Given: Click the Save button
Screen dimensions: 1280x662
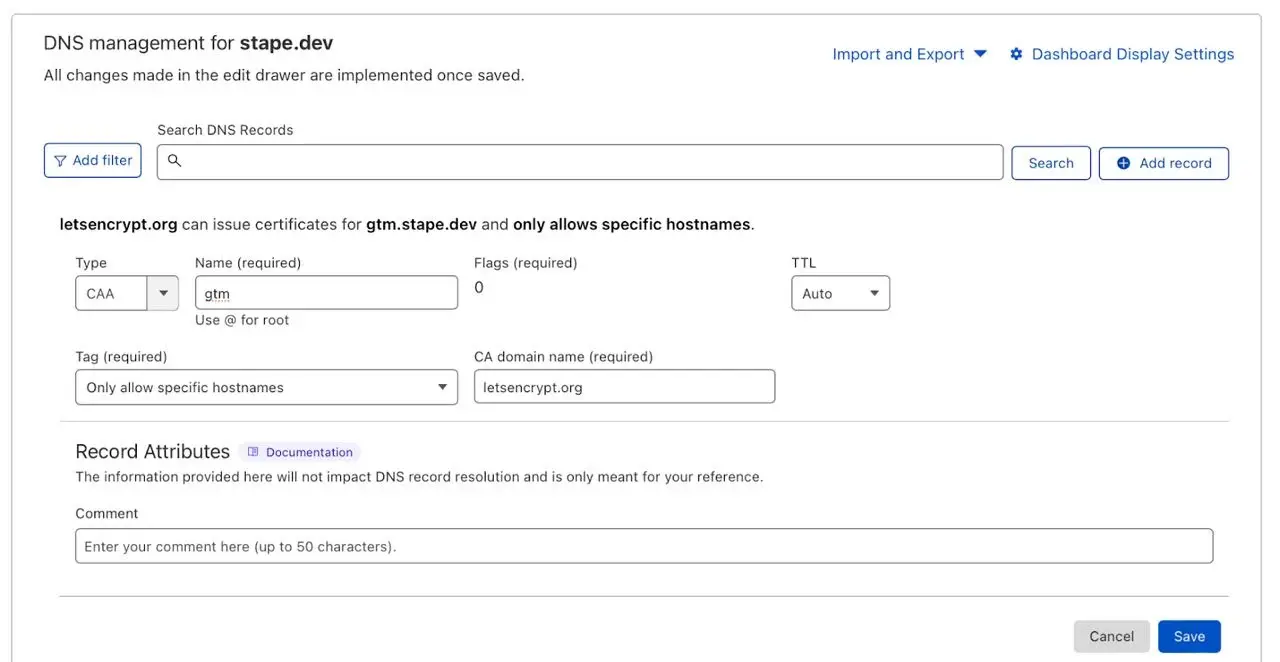Looking at the screenshot, I should [1189, 636].
